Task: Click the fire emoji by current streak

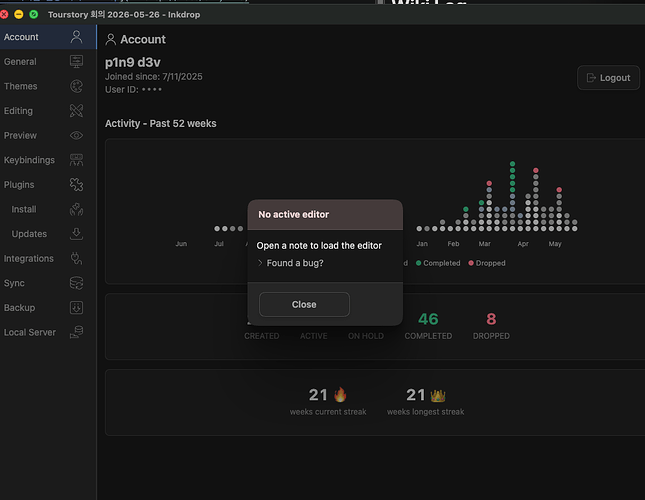Action: (x=340, y=395)
